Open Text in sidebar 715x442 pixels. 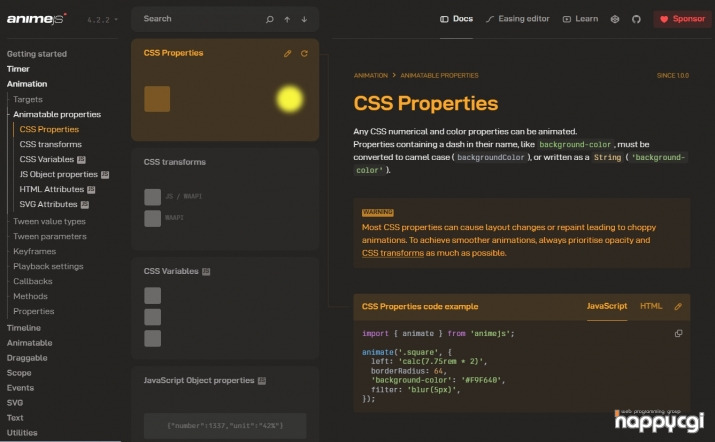tap(15, 418)
